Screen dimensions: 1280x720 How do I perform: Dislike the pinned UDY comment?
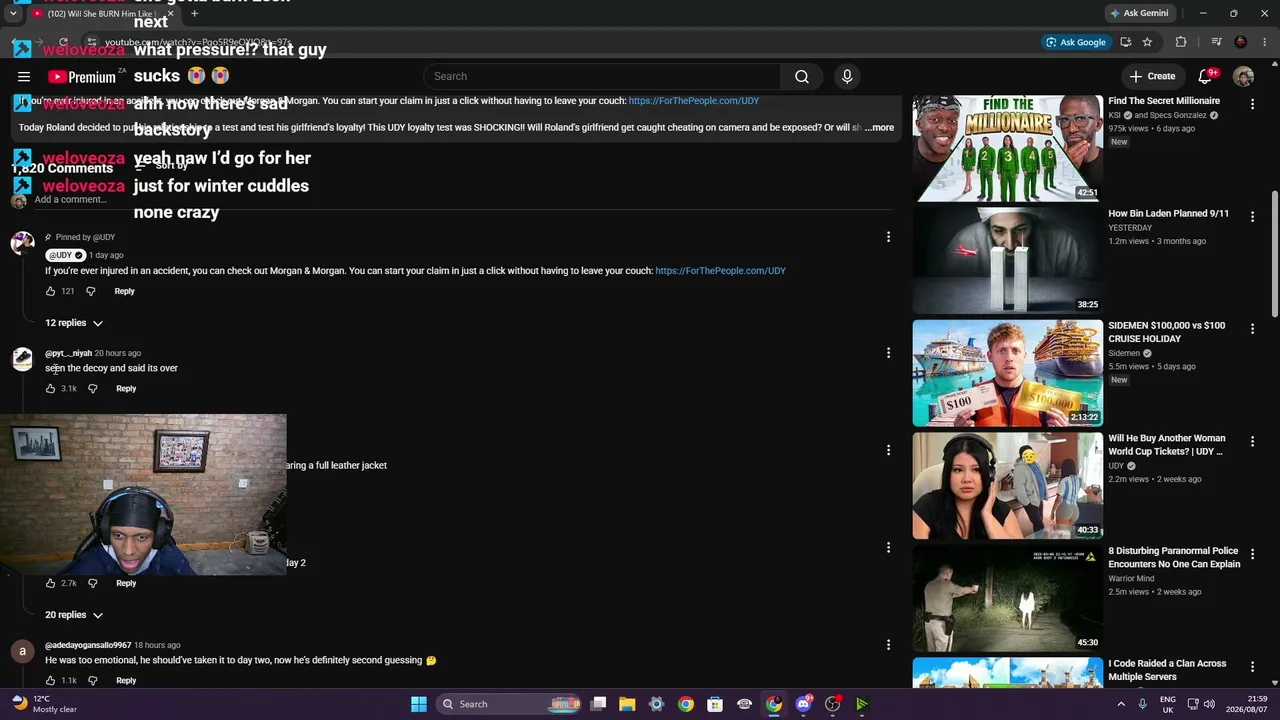point(90,291)
